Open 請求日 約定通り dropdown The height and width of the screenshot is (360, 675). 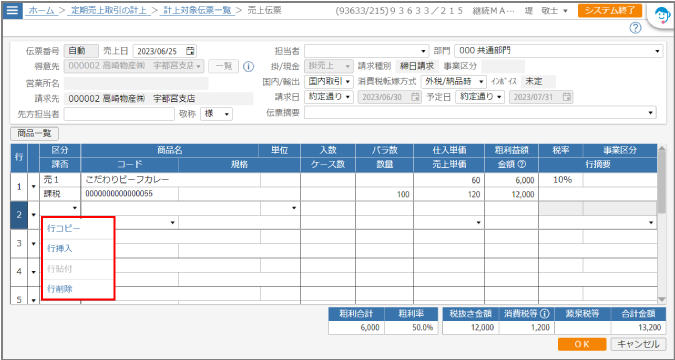pos(329,97)
